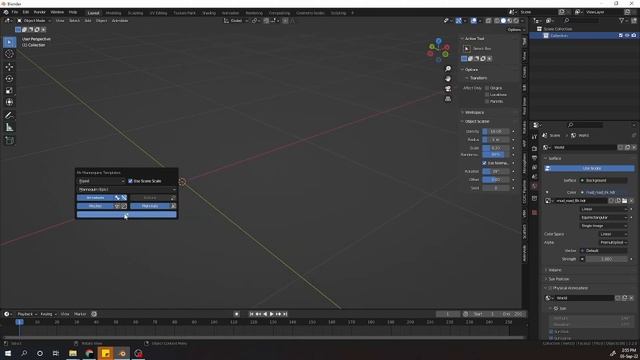Open File Explorer from taskbar
The height and width of the screenshot is (360, 640).
click(73, 353)
